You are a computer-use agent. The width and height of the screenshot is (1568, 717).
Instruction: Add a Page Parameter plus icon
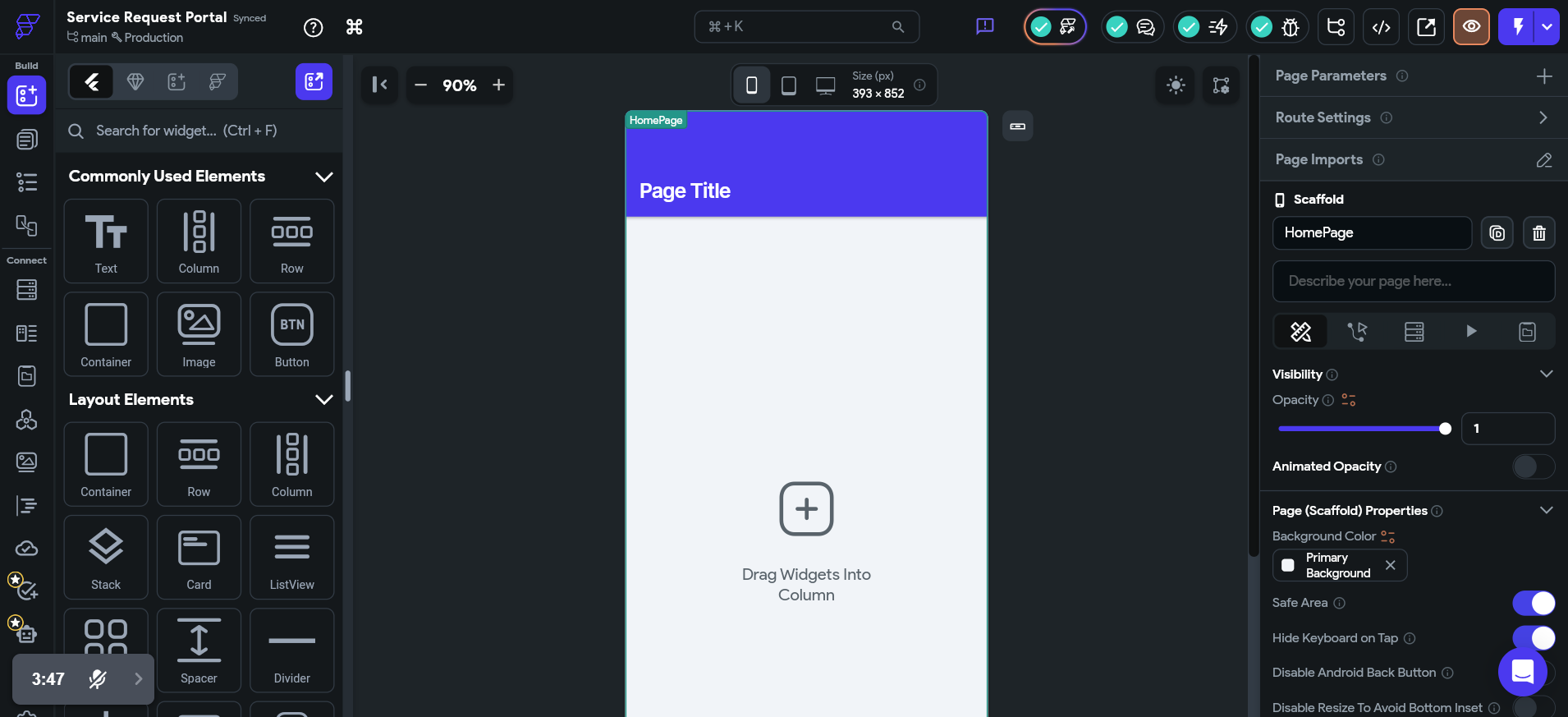click(x=1544, y=76)
